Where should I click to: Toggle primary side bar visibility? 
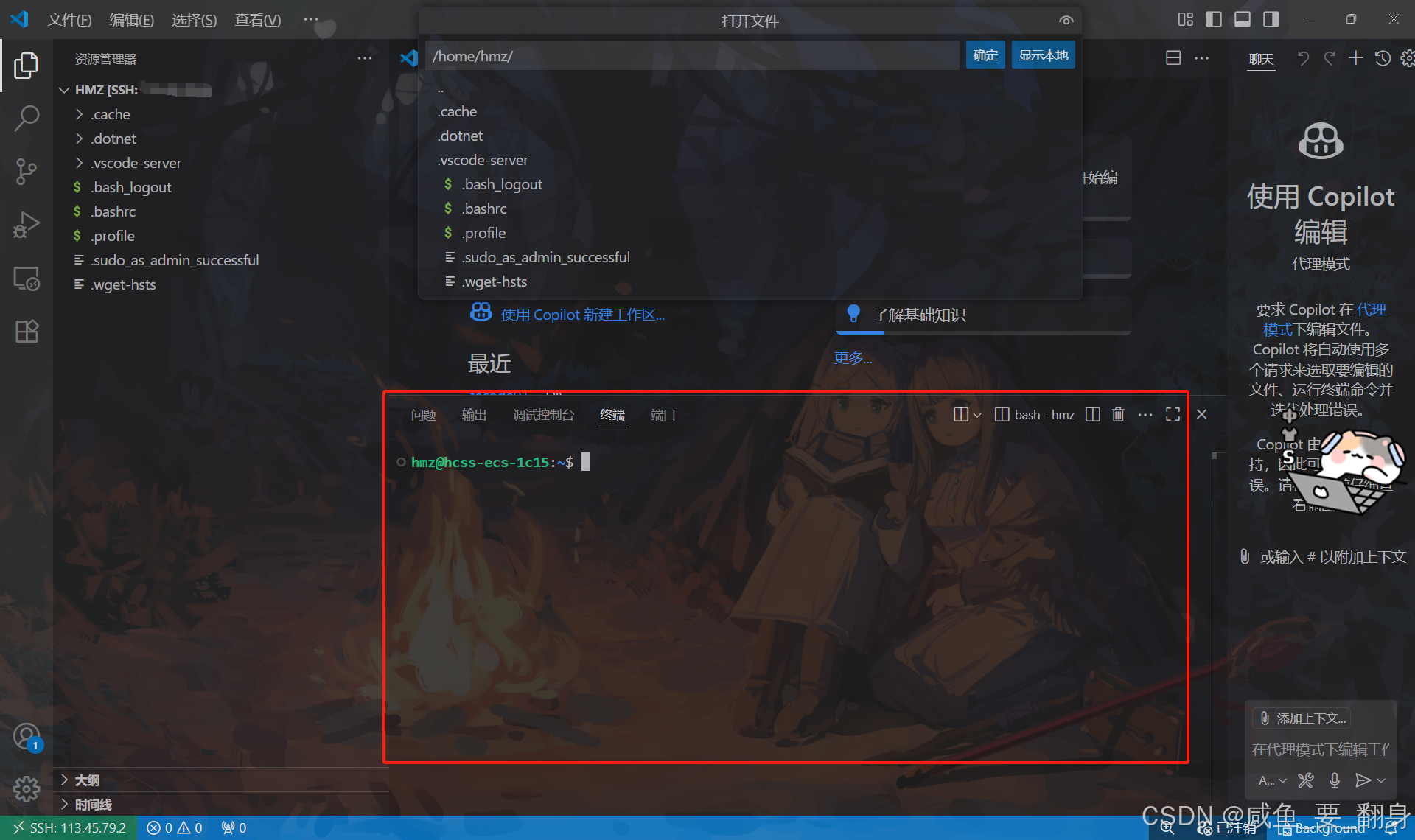coord(1214,20)
